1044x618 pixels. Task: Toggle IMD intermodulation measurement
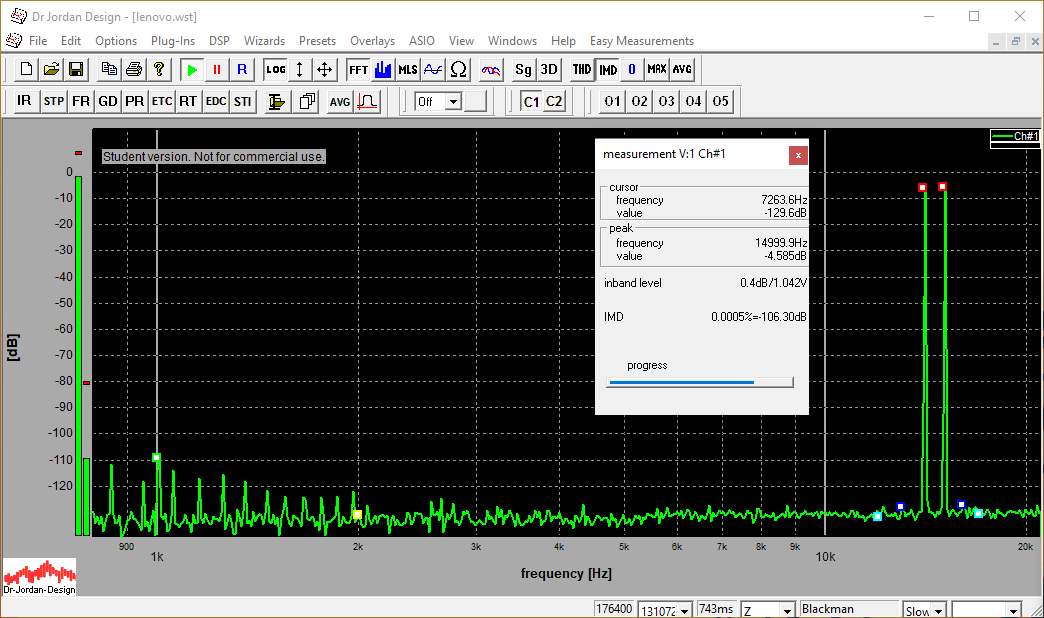coord(607,69)
